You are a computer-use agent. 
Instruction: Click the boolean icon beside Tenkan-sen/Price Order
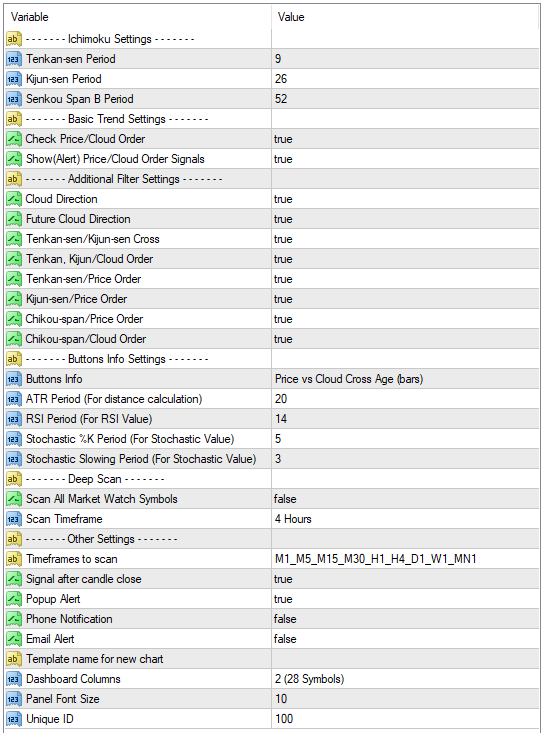tap(14, 279)
